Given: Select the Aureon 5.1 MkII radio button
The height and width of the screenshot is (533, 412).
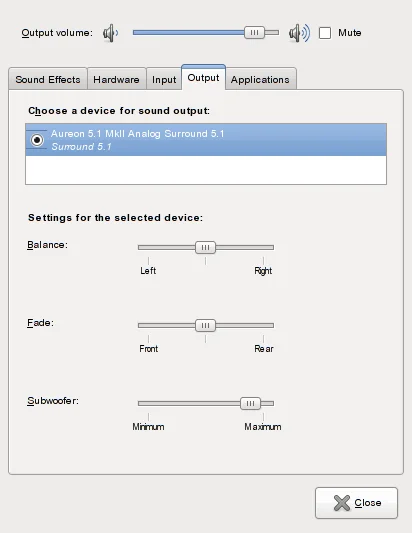Looking at the screenshot, I should click(x=37, y=140).
